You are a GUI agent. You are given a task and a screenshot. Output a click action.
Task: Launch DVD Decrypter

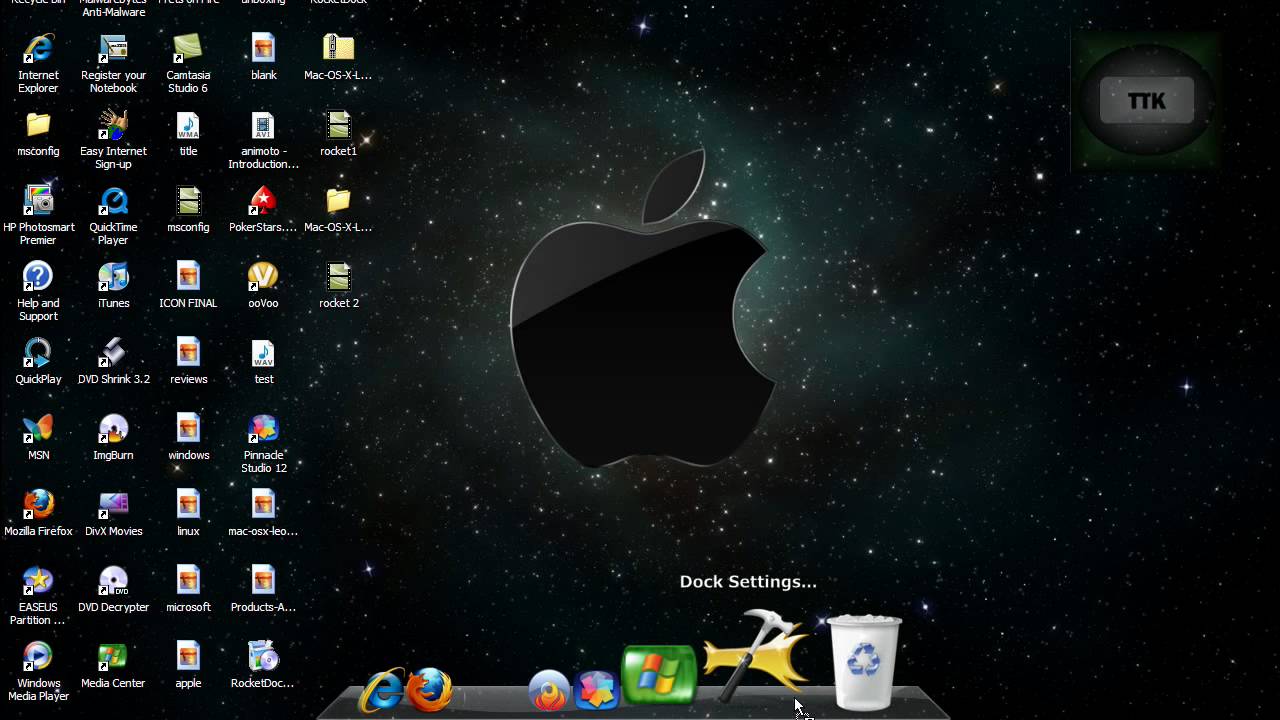coord(113,582)
